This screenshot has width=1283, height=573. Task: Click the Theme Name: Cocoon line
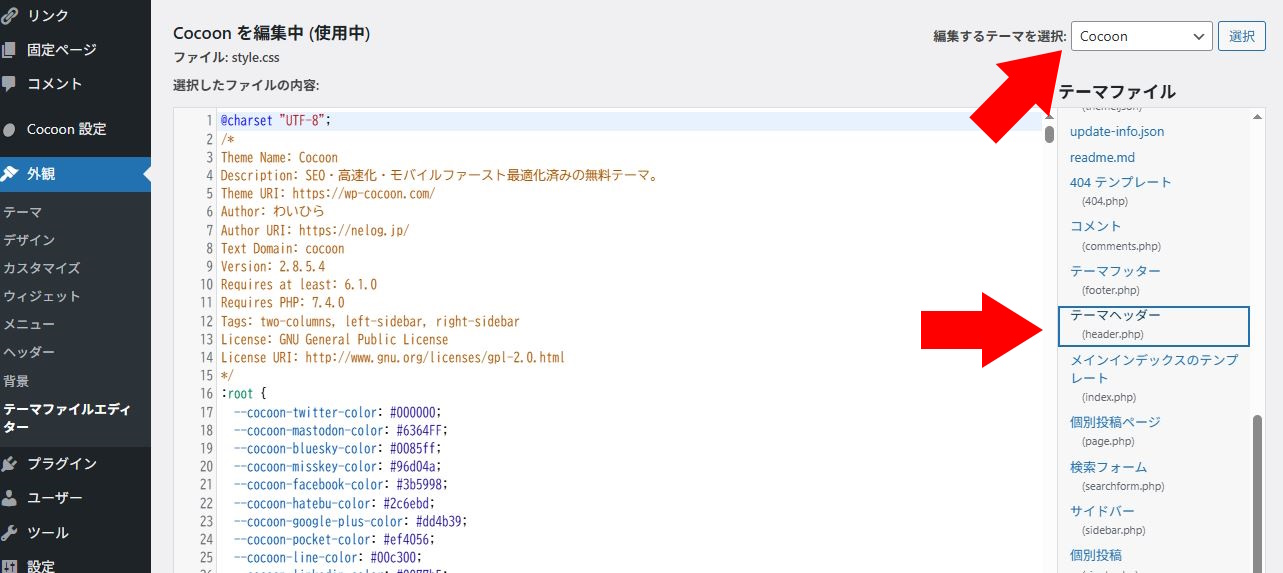279,157
